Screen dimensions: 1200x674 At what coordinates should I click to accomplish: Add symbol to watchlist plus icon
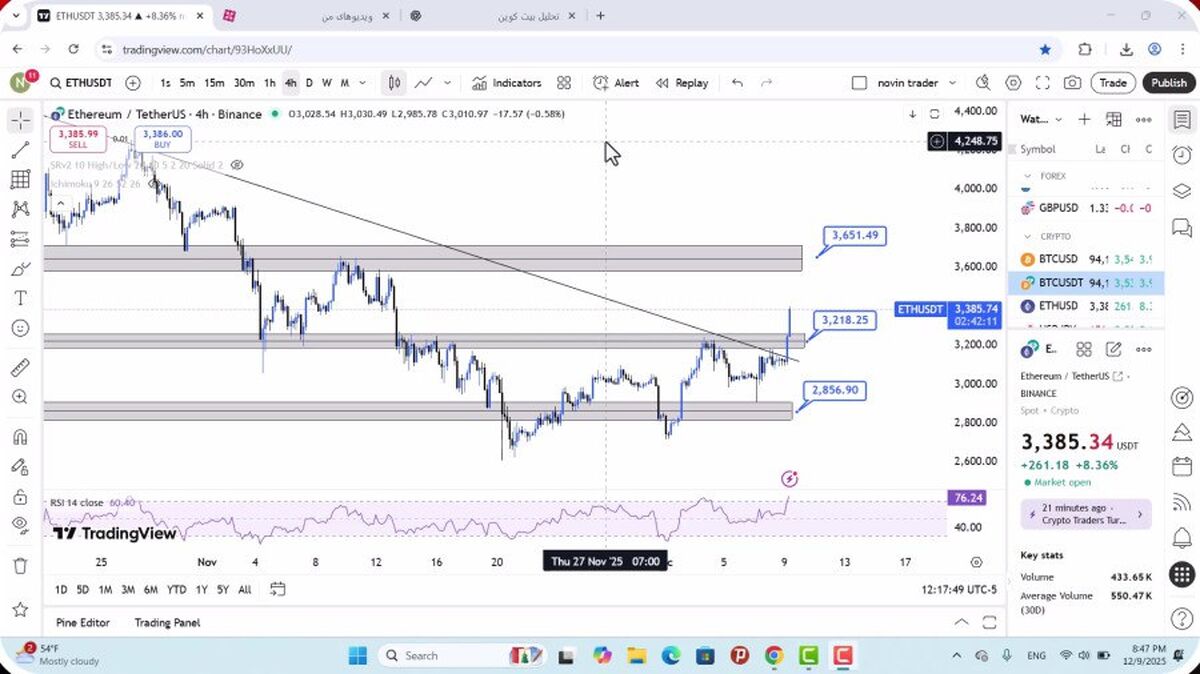coord(1084,119)
